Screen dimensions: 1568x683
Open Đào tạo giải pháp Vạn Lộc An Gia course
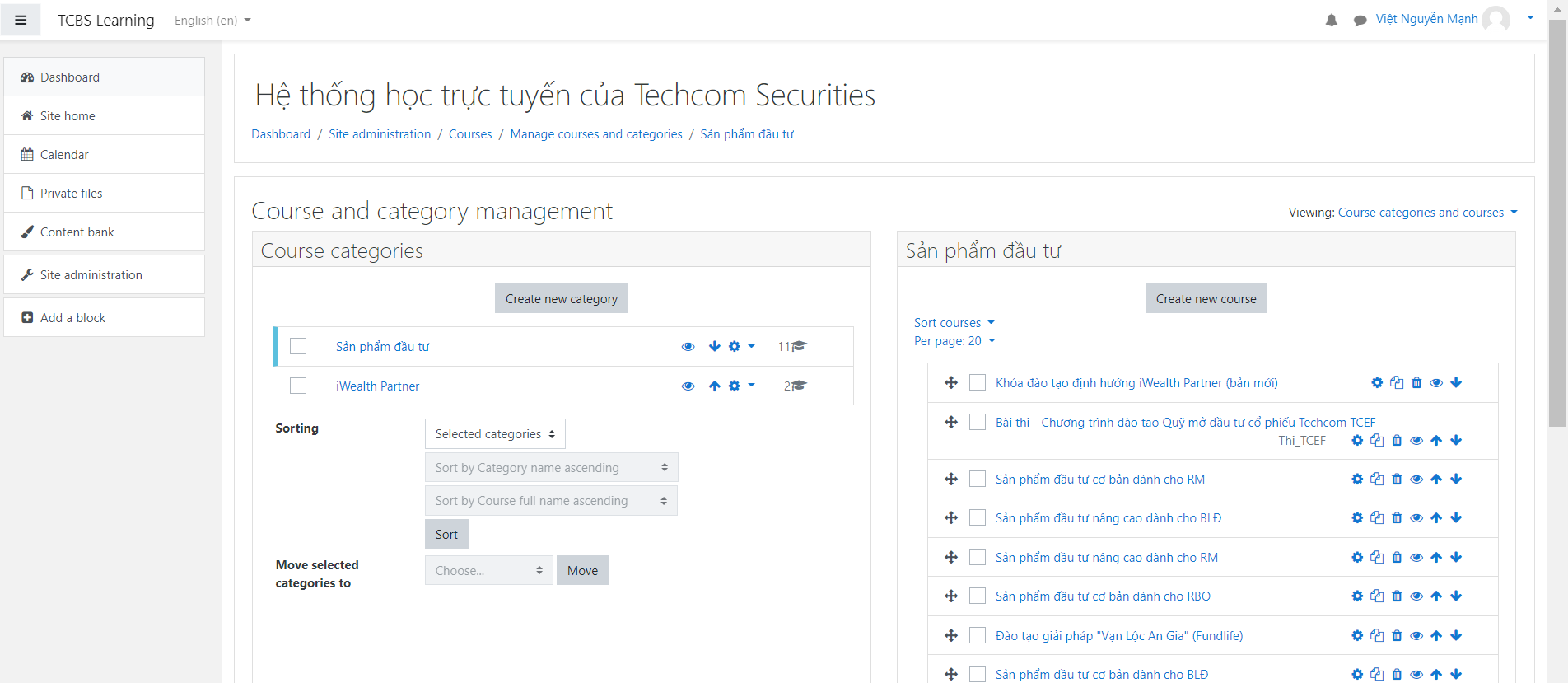[1119, 635]
